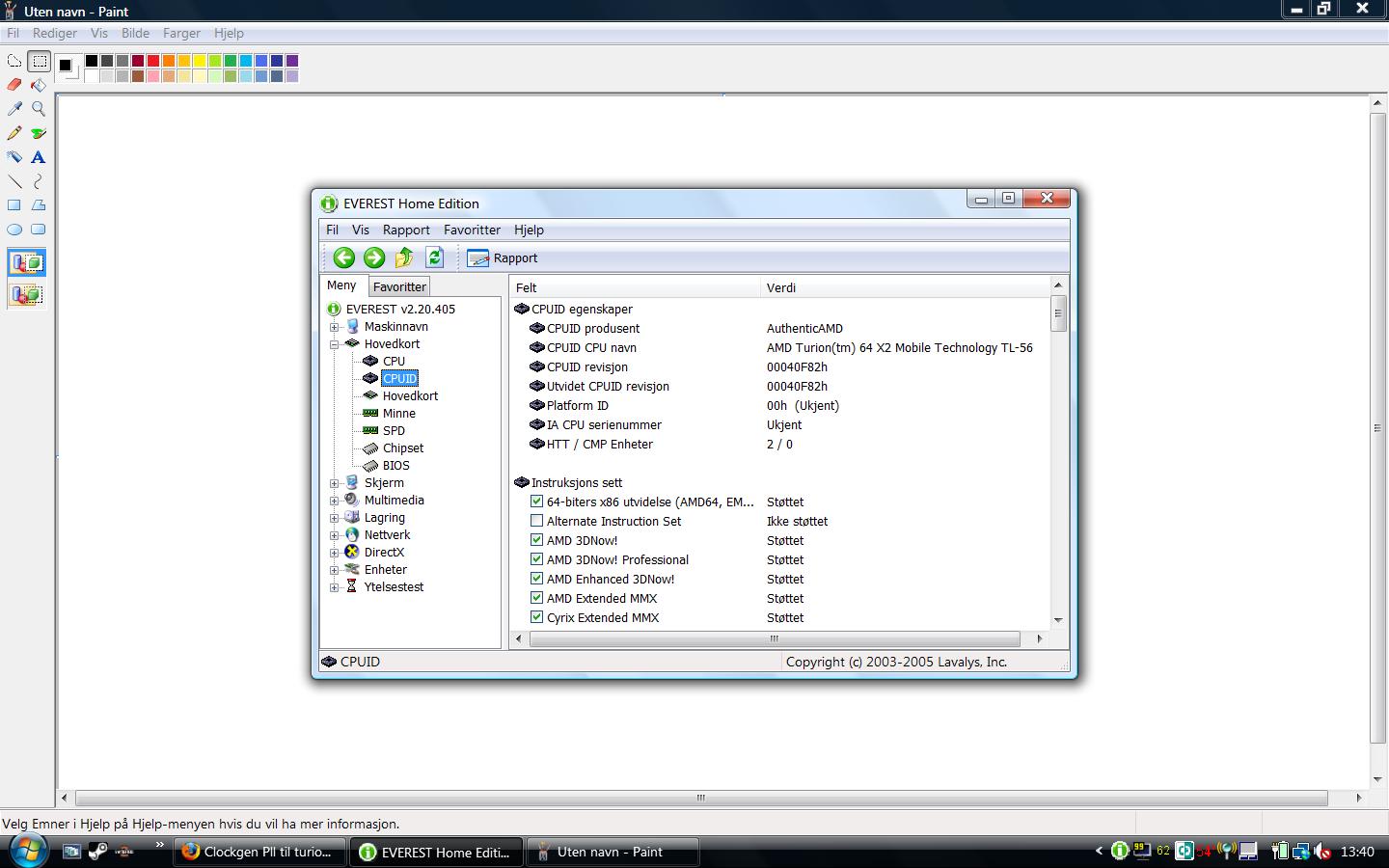Expand the Ytelsestest tree node
1389x868 pixels.
[x=335, y=587]
